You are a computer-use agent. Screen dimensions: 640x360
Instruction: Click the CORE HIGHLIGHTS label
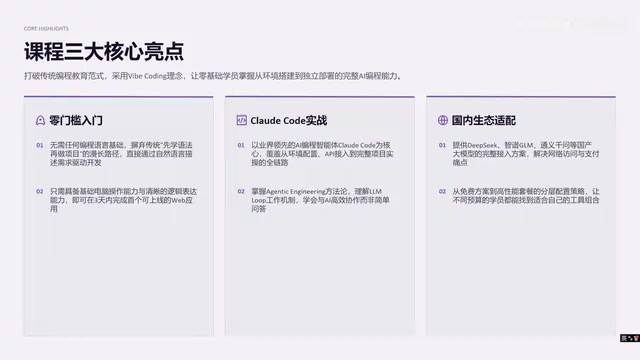46,29
